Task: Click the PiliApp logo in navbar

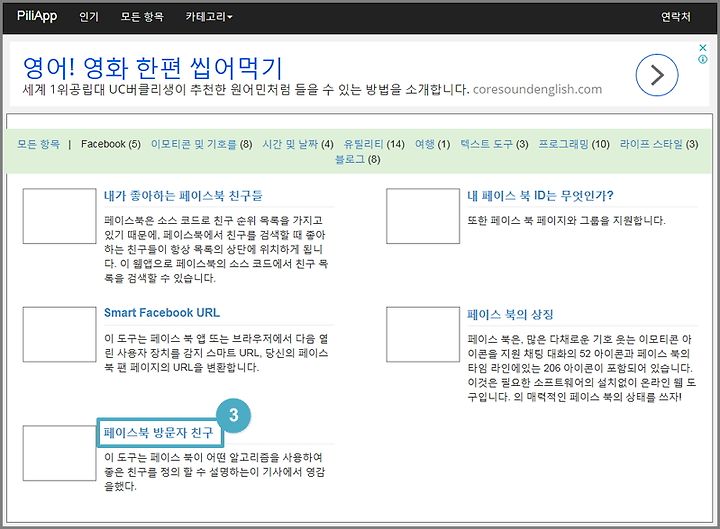Action: [37, 16]
